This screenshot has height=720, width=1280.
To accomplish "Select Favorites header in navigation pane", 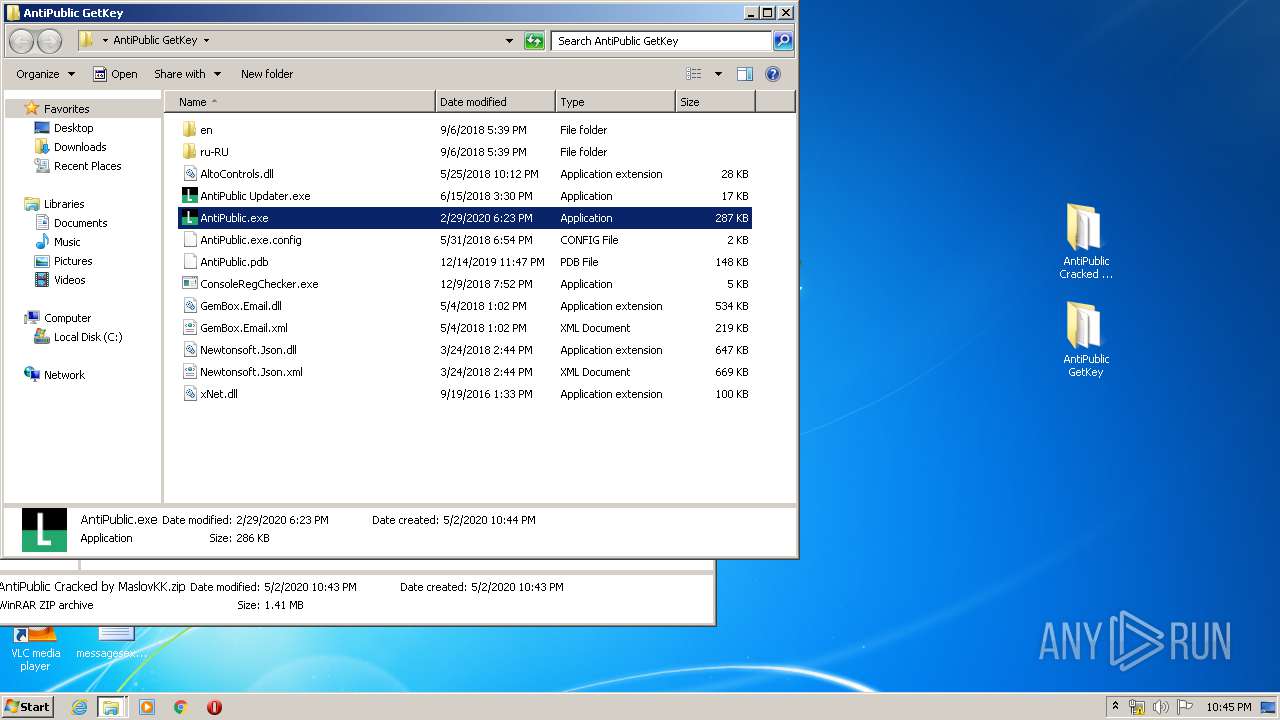I will pyautogui.click(x=57, y=109).
